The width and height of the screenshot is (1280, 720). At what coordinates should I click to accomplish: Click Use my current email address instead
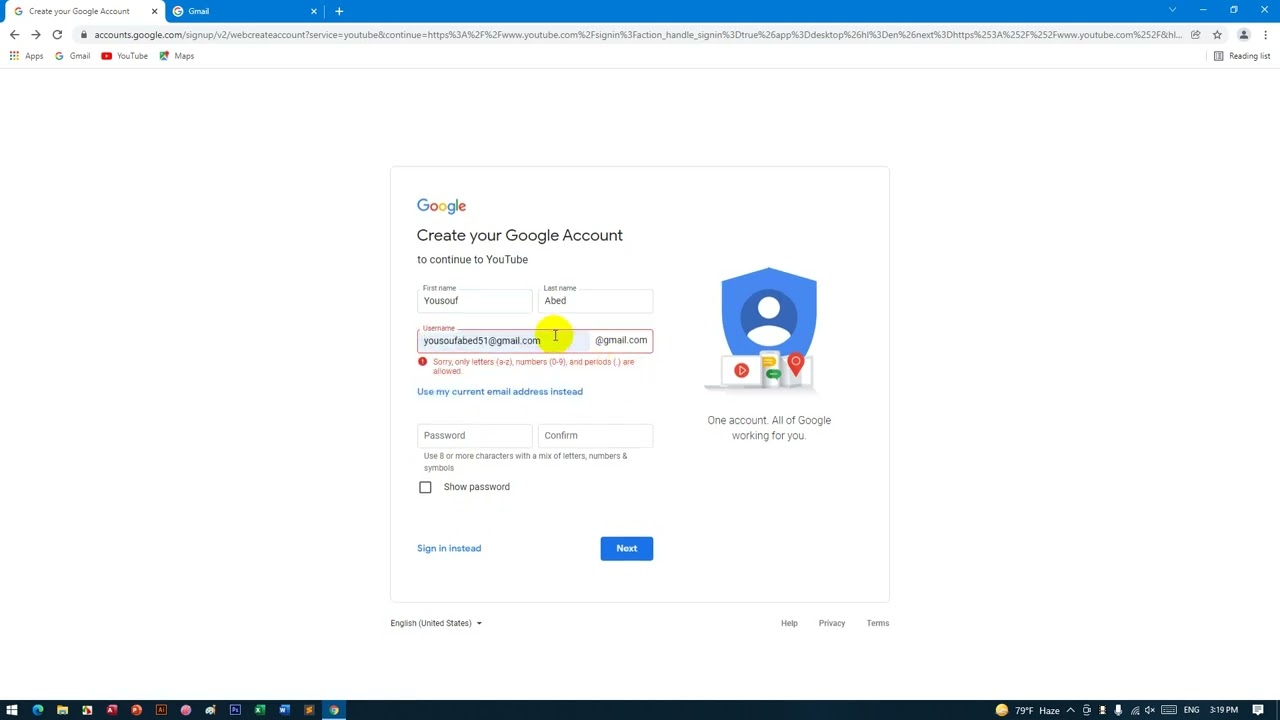499,392
